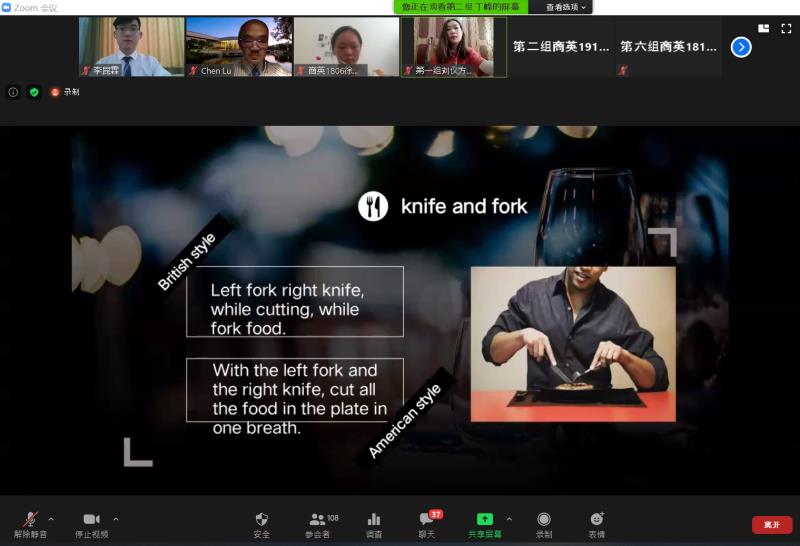This screenshot has width=800, height=546.
Task: Open Participants panel showing 108
Action: (321, 525)
